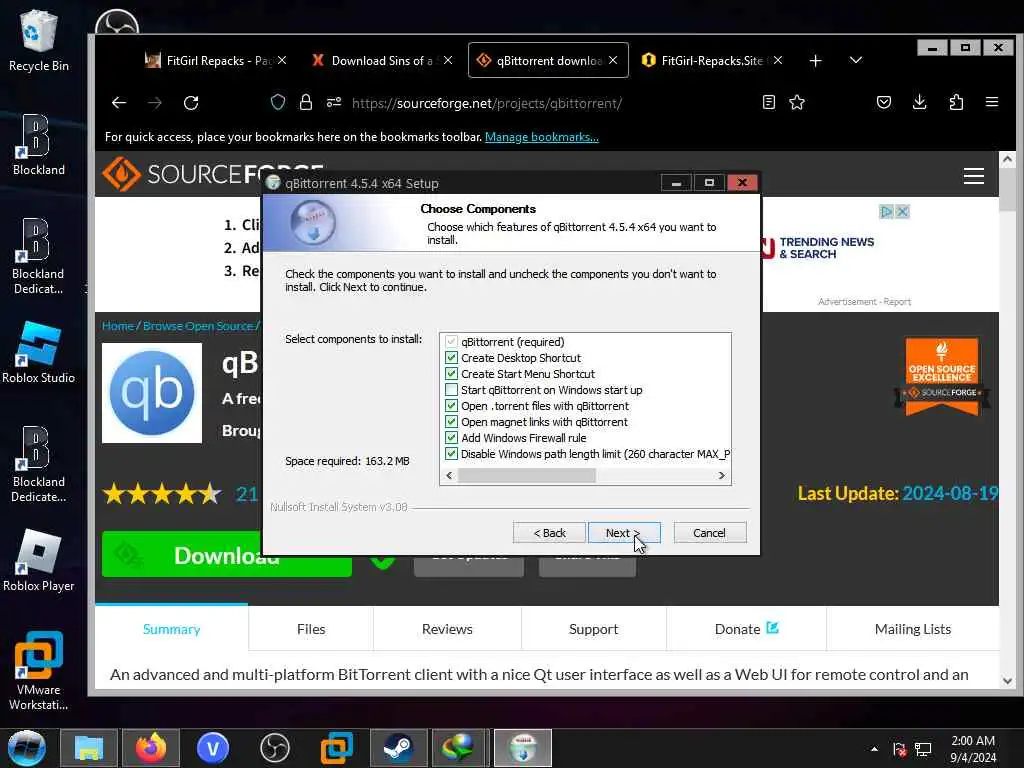Close the qBittorrent download tab
Image resolution: width=1024 pixels, height=768 pixels.
(x=613, y=60)
